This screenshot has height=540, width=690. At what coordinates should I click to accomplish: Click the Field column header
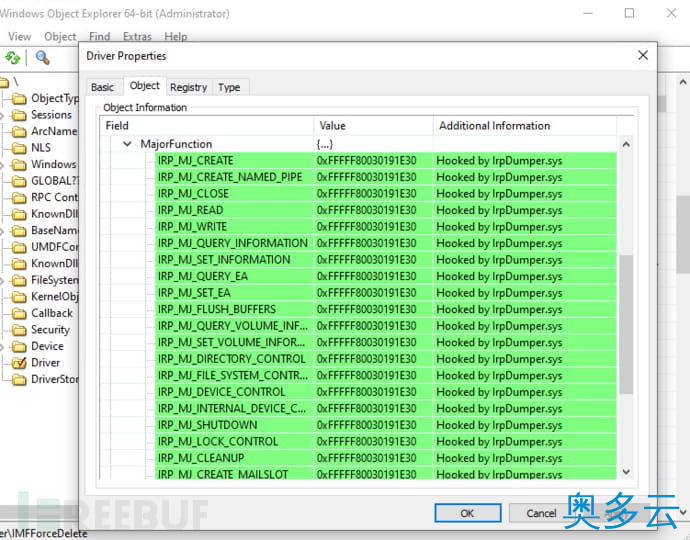207,125
